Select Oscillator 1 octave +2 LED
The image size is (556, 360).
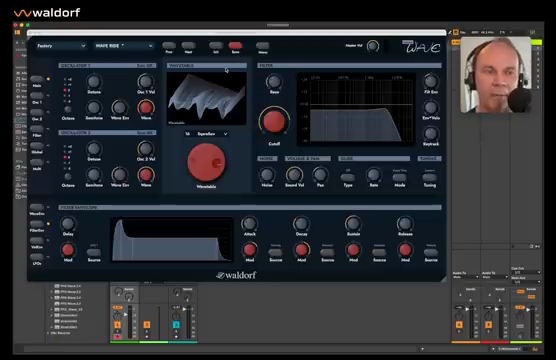tap(65, 79)
